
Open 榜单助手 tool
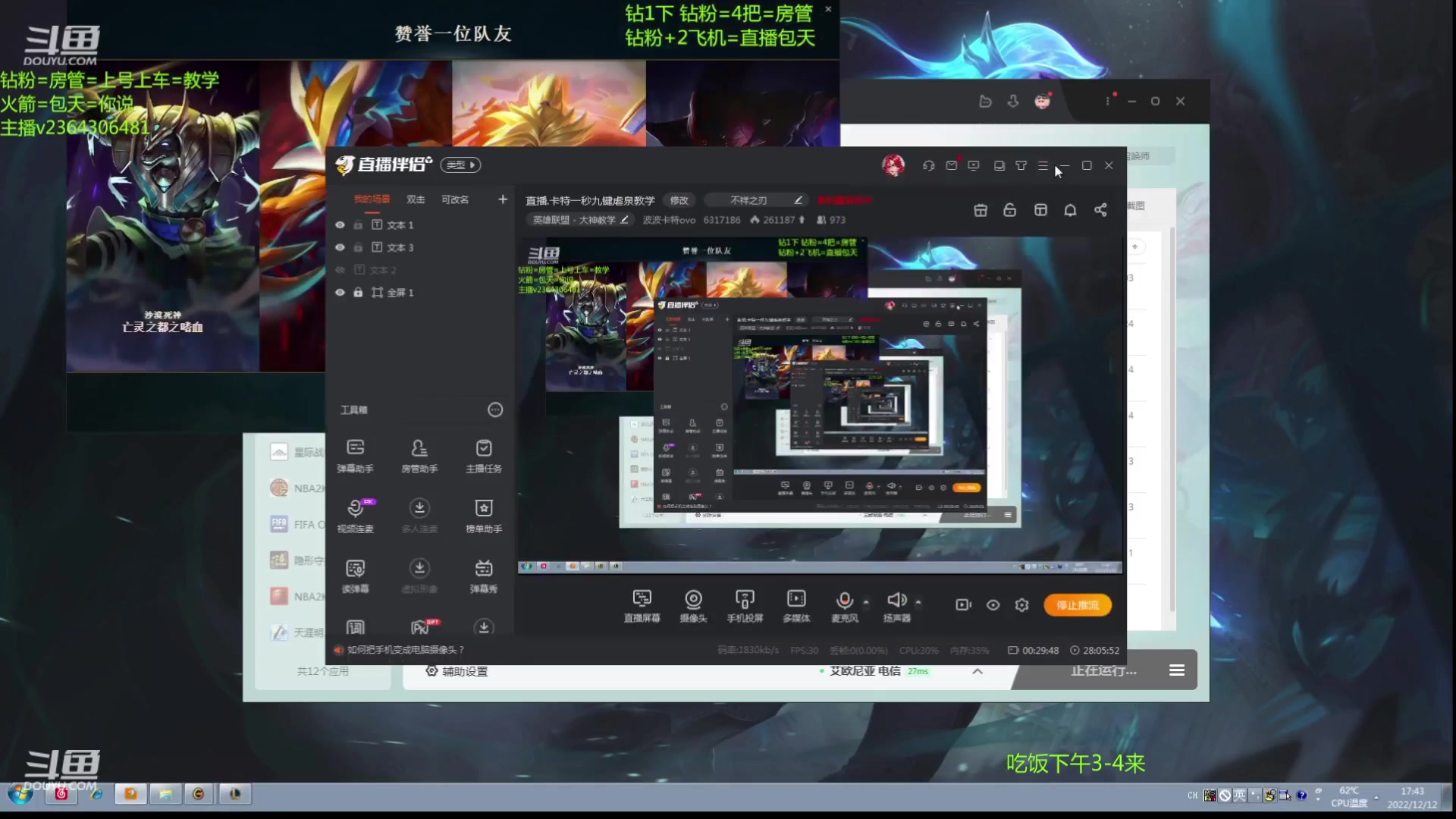click(x=484, y=516)
